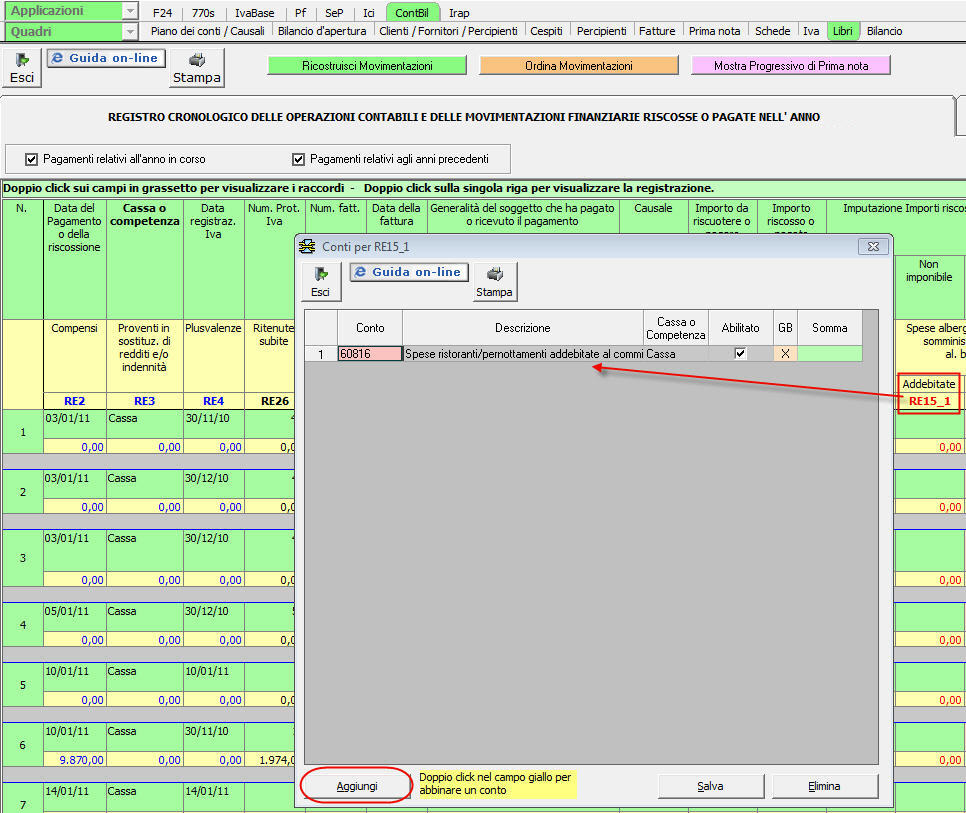Switch to F24 tab

163,13
